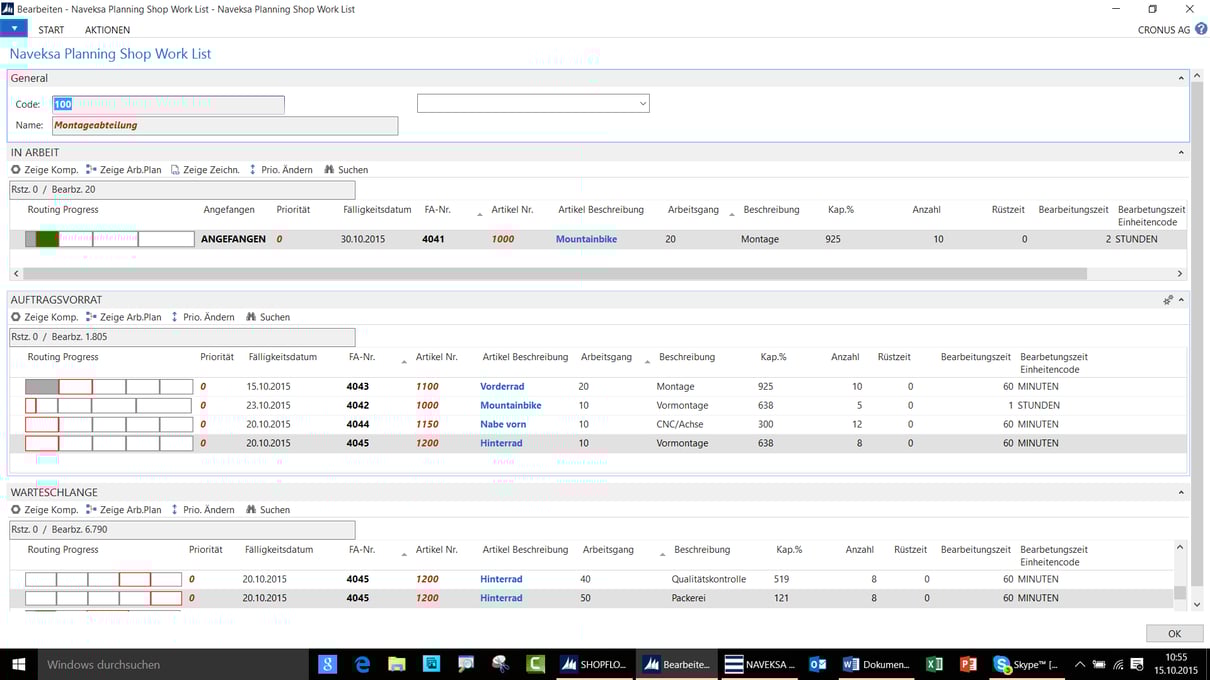
Task: Start Suchen in the WARTESCHLANGE section
Action: tap(267, 509)
